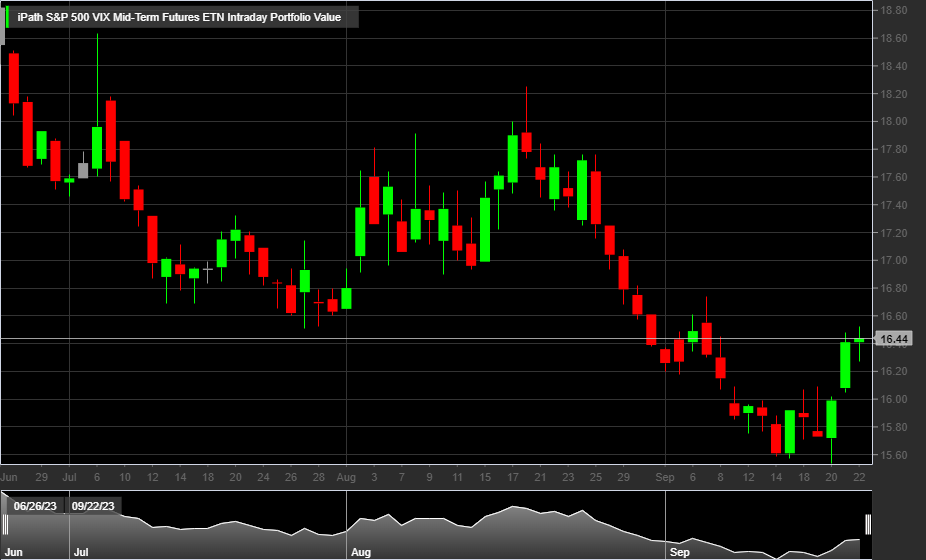Click the red candlestick for August 25
This screenshot has height=560, width=926.
coord(596,198)
